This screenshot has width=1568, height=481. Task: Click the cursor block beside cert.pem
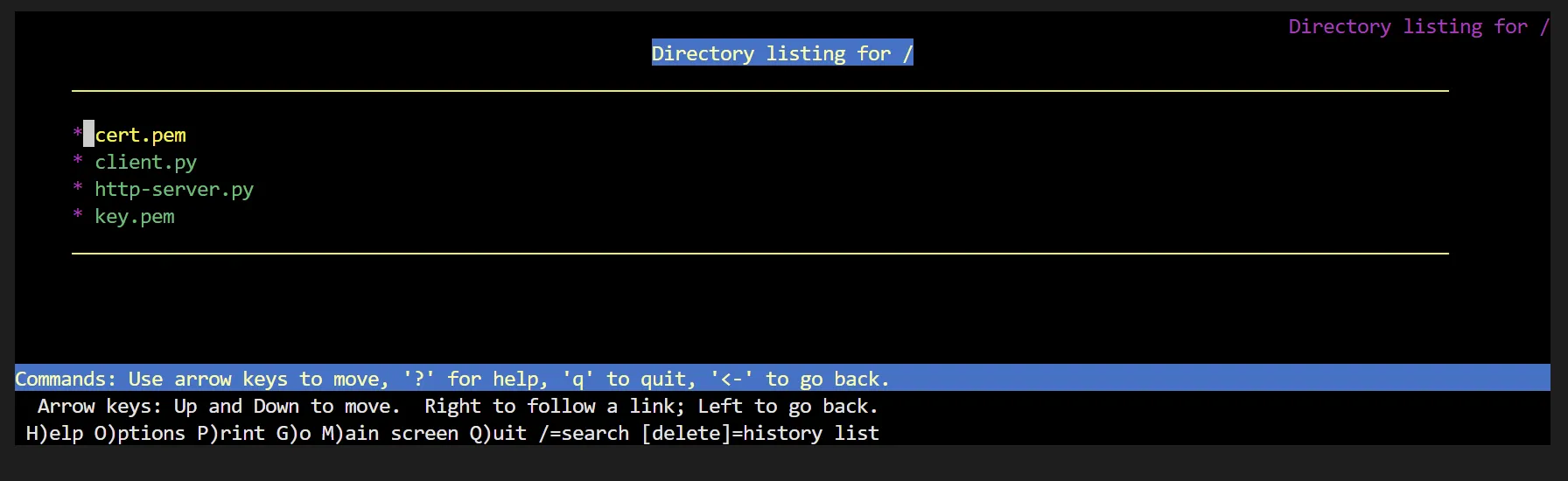[88, 134]
